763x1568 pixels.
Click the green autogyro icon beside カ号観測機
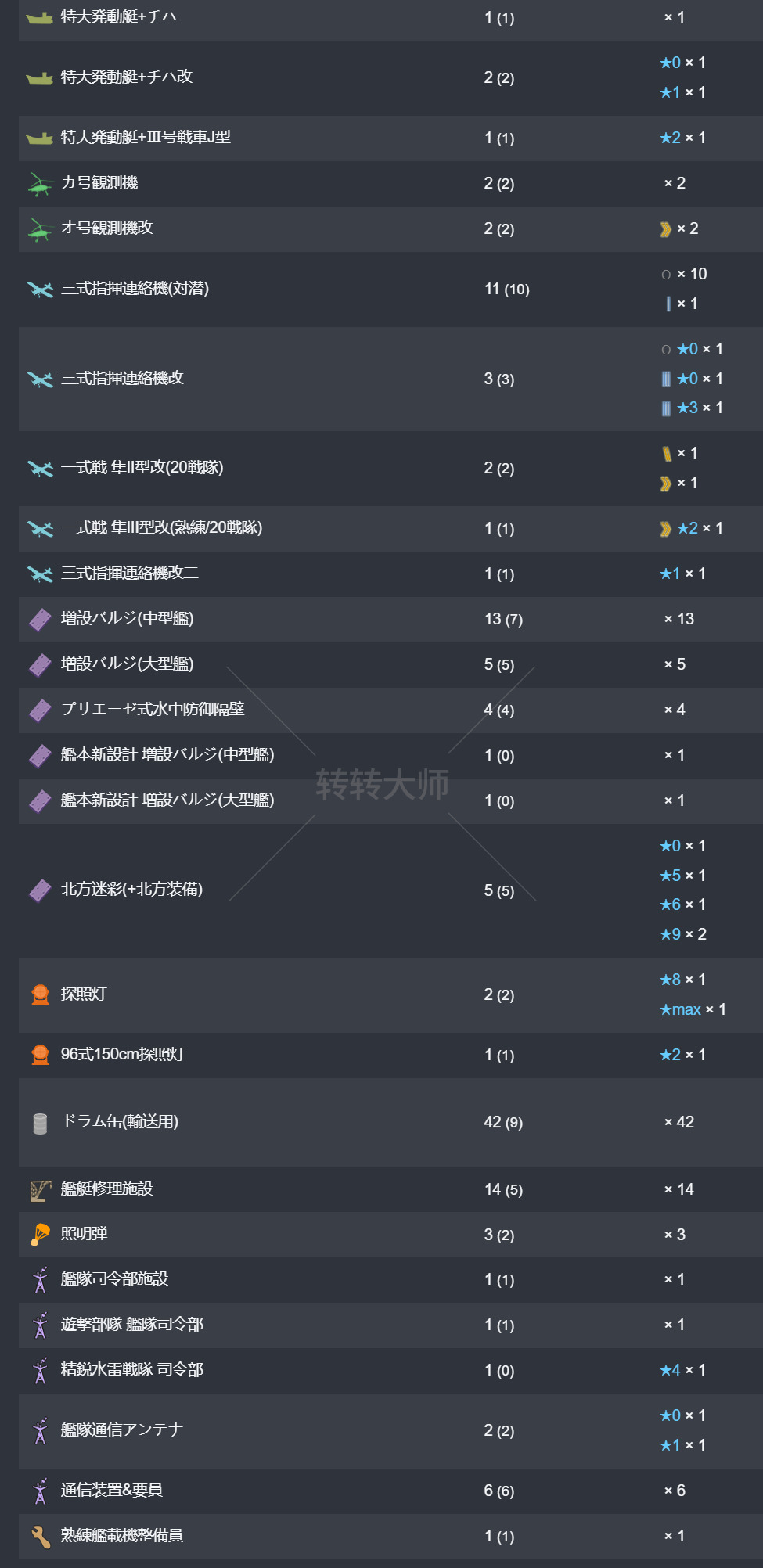tap(40, 184)
